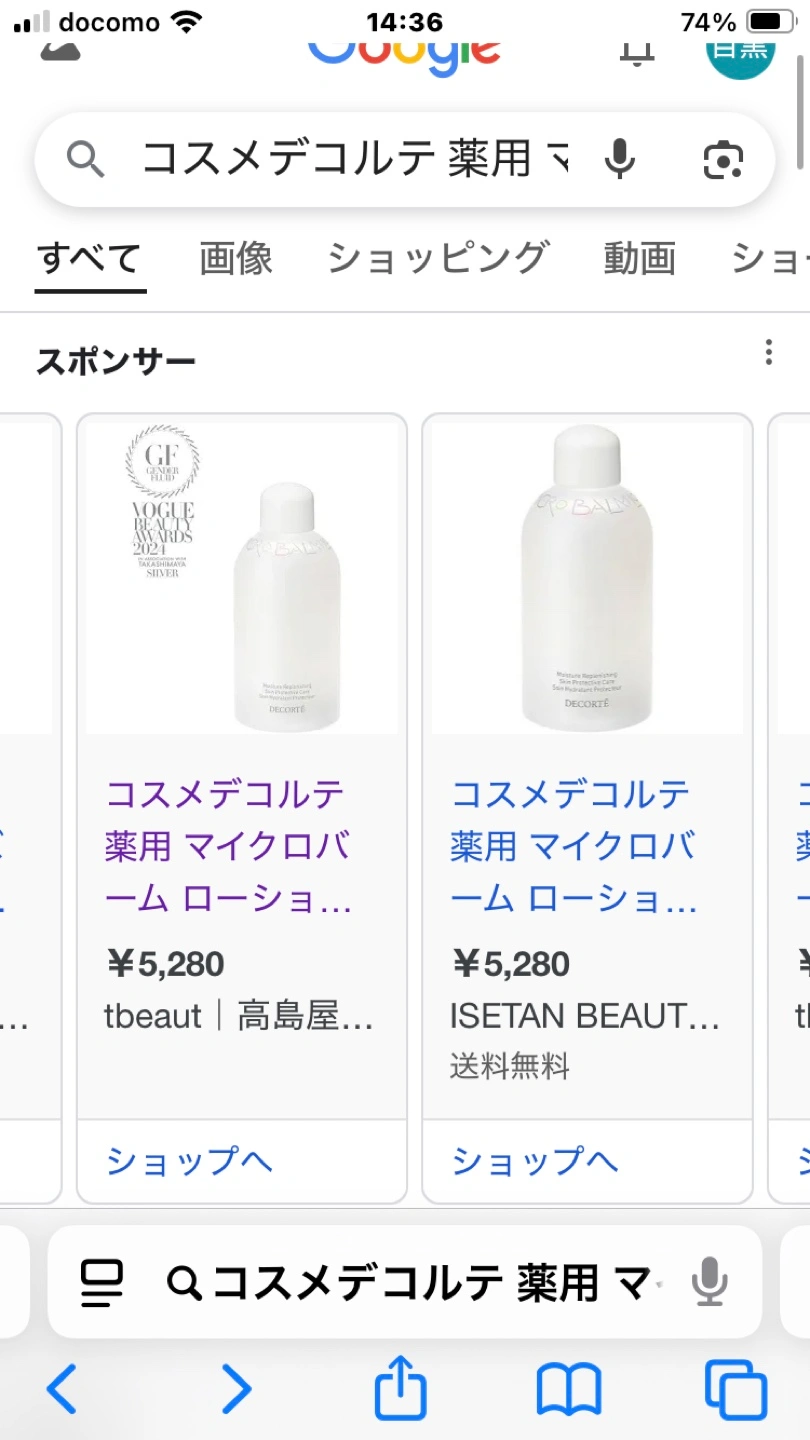Switch to the ショッピング tab

(438, 258)
